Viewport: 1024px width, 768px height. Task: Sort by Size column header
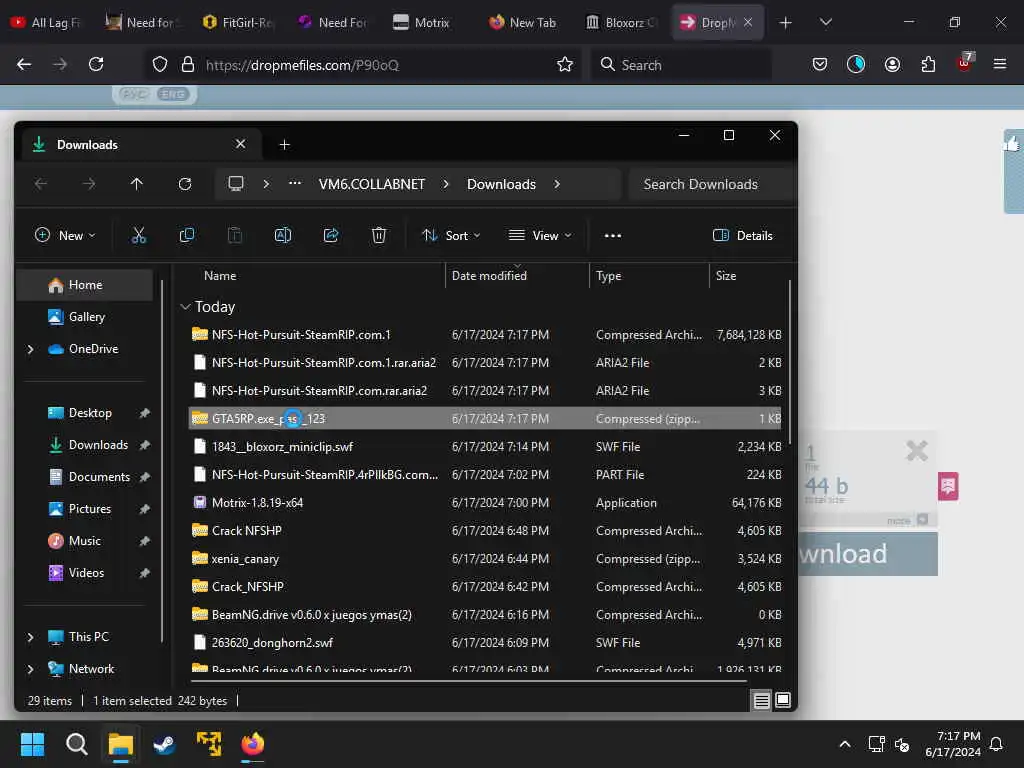tap(748, 276)
